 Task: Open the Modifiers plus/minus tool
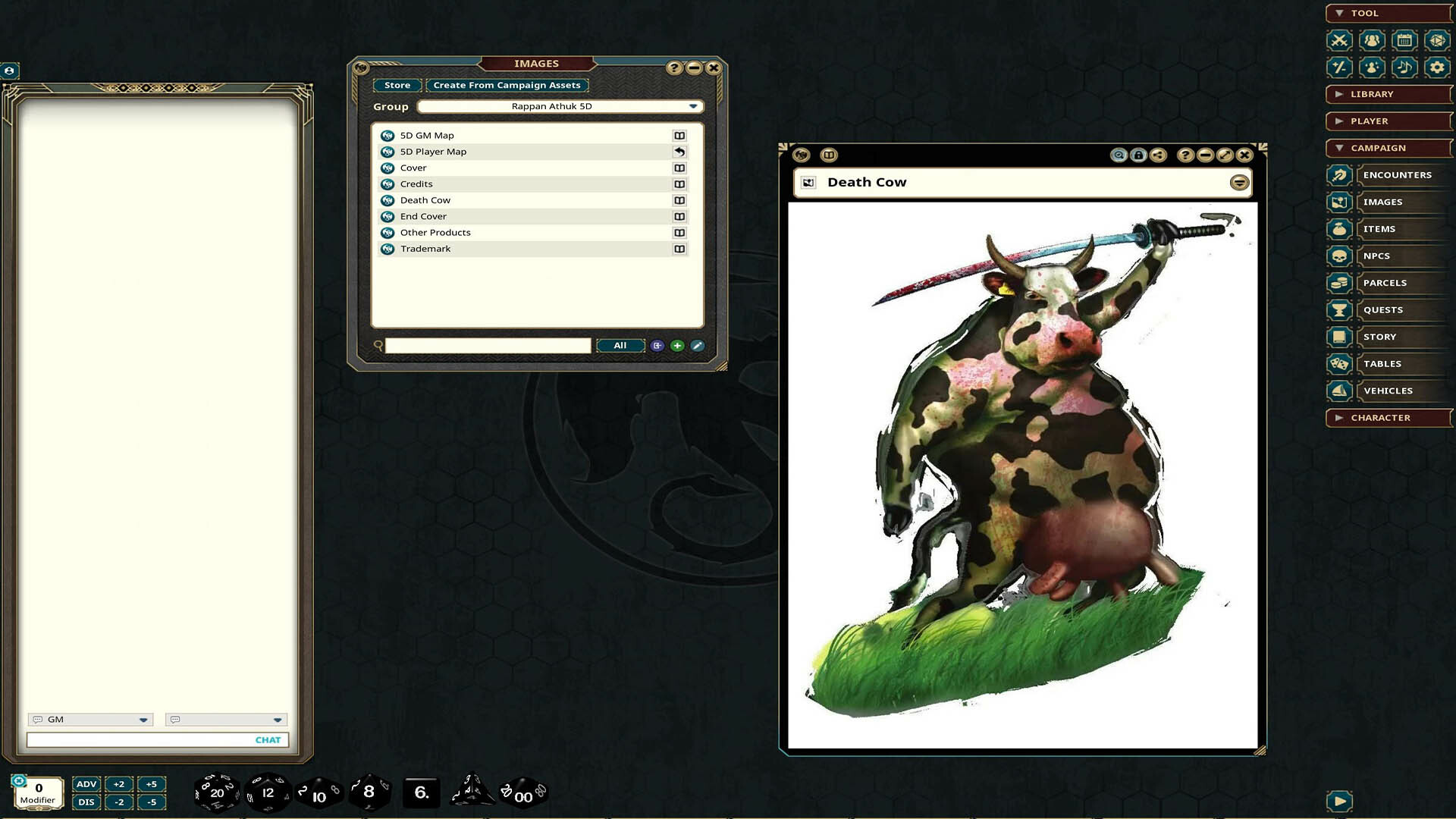pos(1338,67)
